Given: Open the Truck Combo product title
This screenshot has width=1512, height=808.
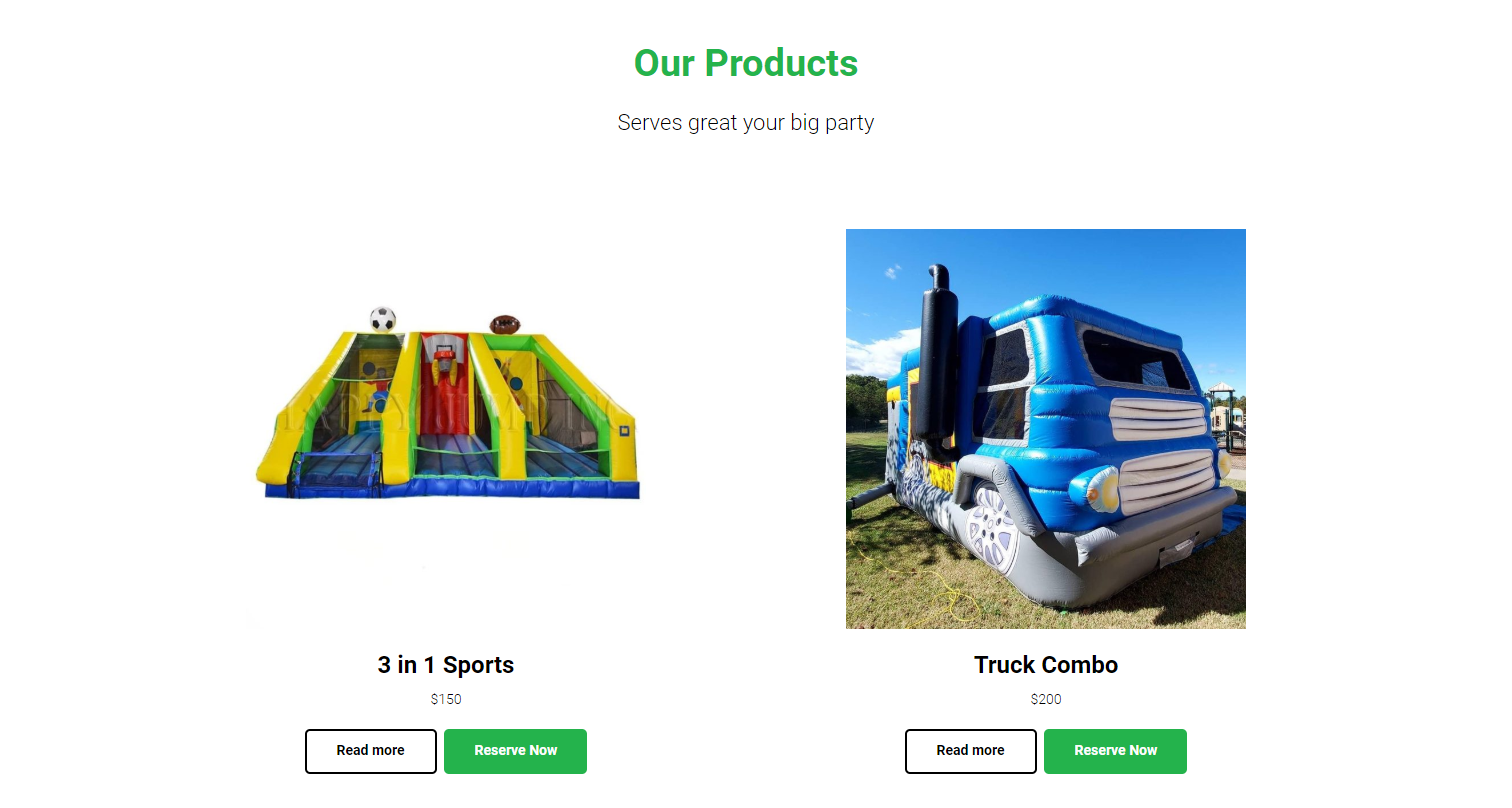Looking at the screenshot, I should [x=1046, y=665].
